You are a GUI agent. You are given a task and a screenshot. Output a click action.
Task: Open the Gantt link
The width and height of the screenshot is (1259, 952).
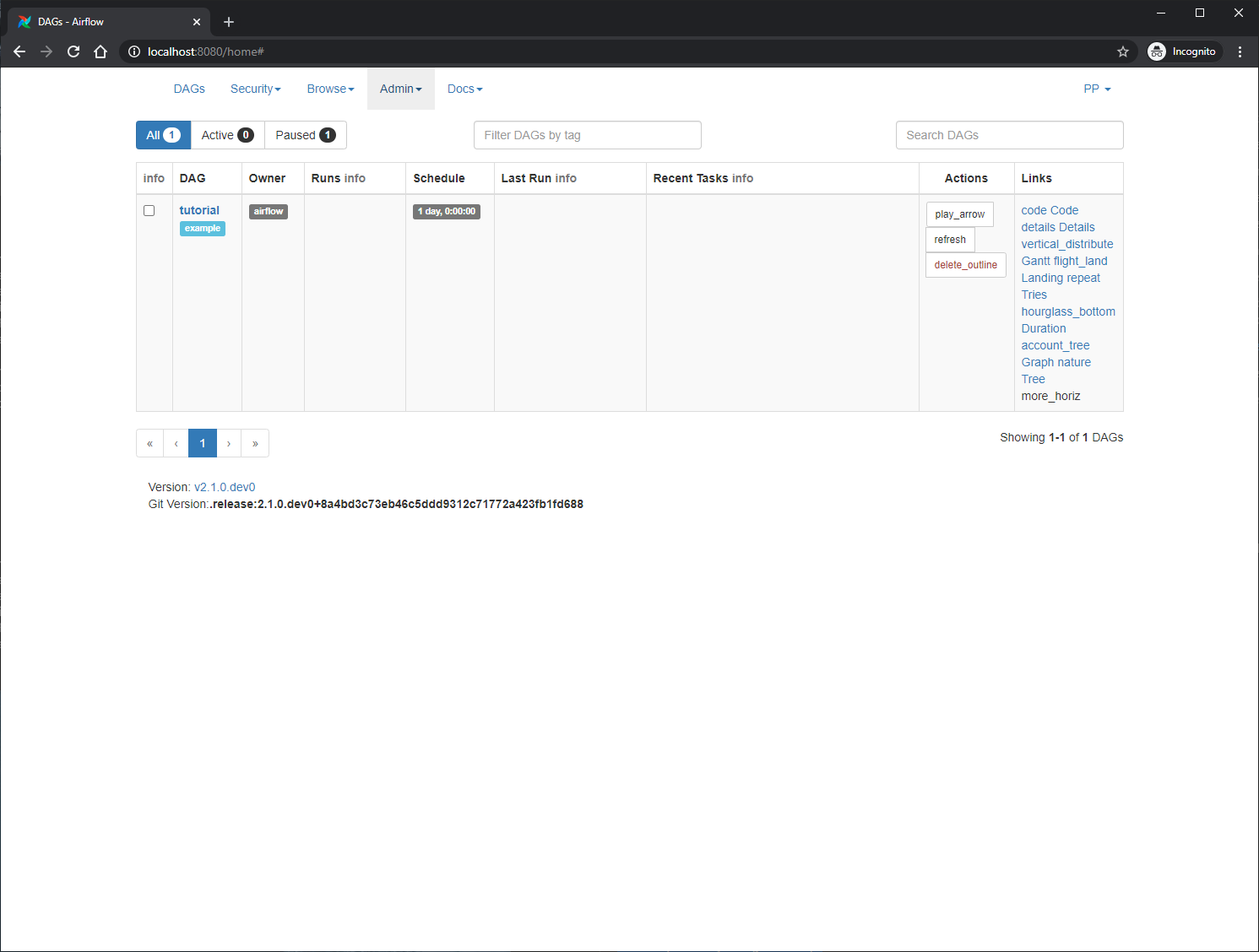(x=1036, y=261)
